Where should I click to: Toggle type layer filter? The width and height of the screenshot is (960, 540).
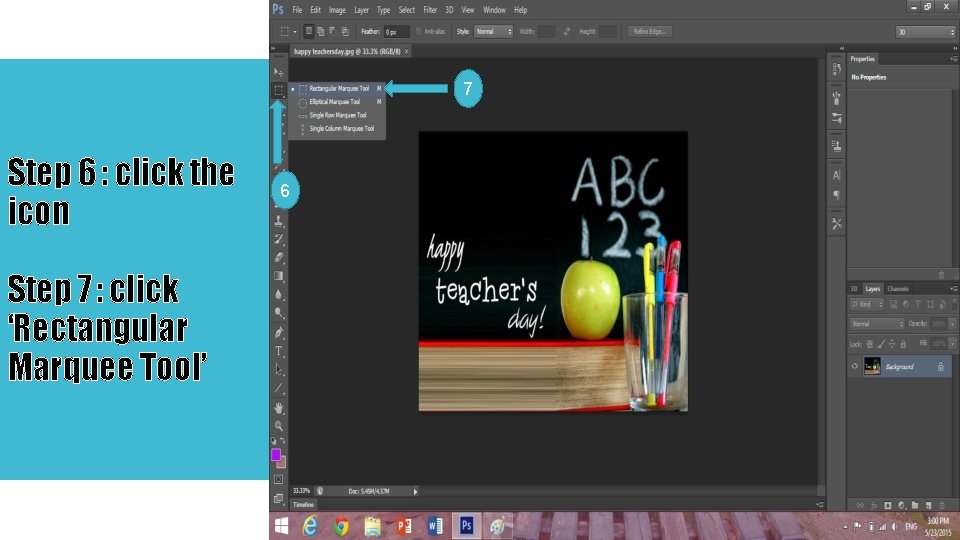tap(918, 304)
